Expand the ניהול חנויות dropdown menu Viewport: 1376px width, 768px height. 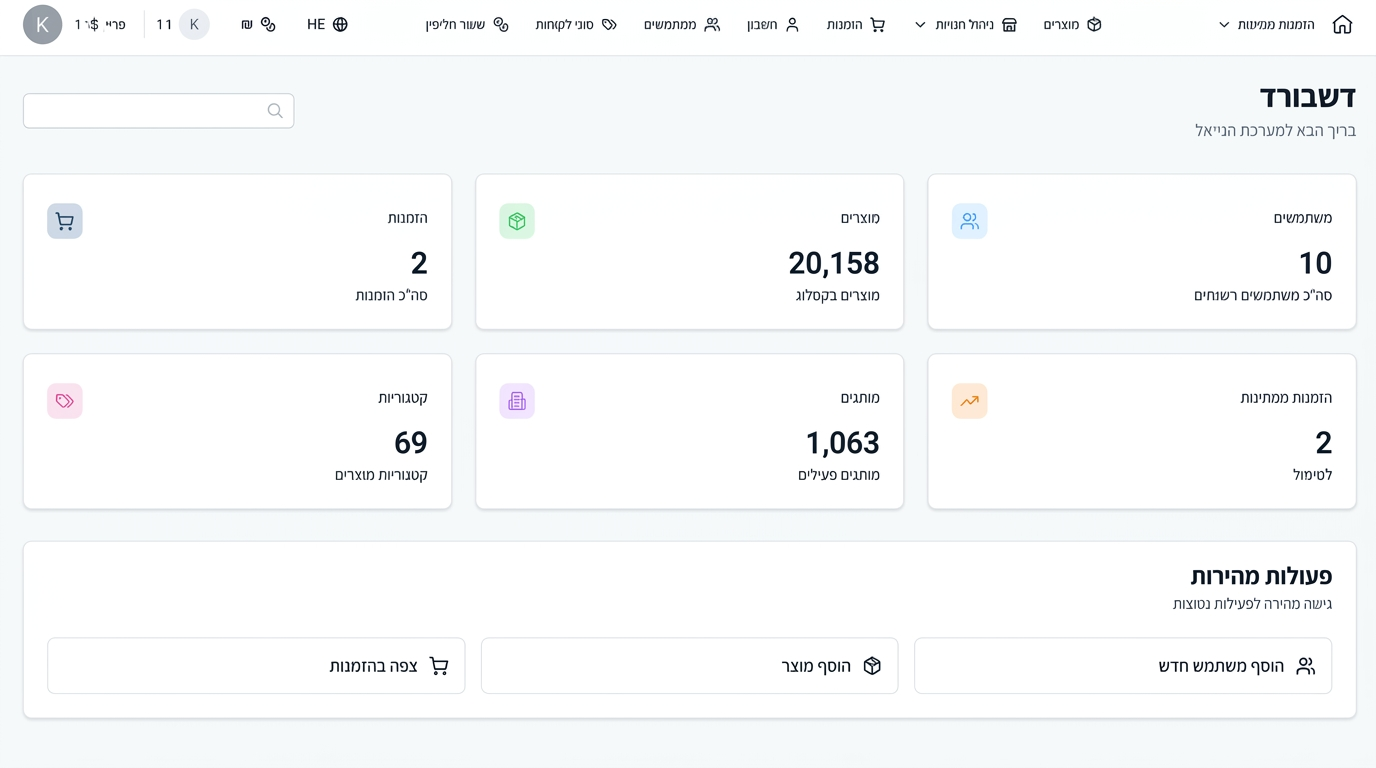[966, 24]
